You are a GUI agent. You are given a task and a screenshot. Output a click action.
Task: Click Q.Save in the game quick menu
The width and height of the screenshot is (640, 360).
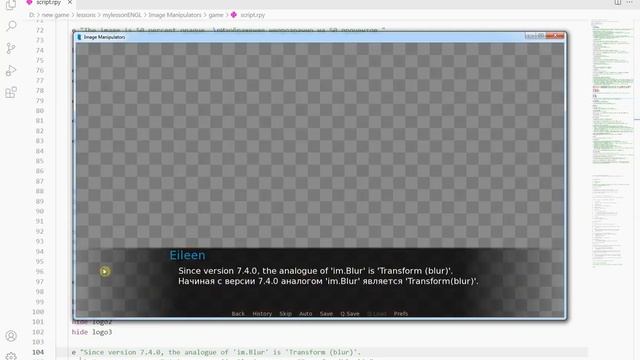coord(350,313)
